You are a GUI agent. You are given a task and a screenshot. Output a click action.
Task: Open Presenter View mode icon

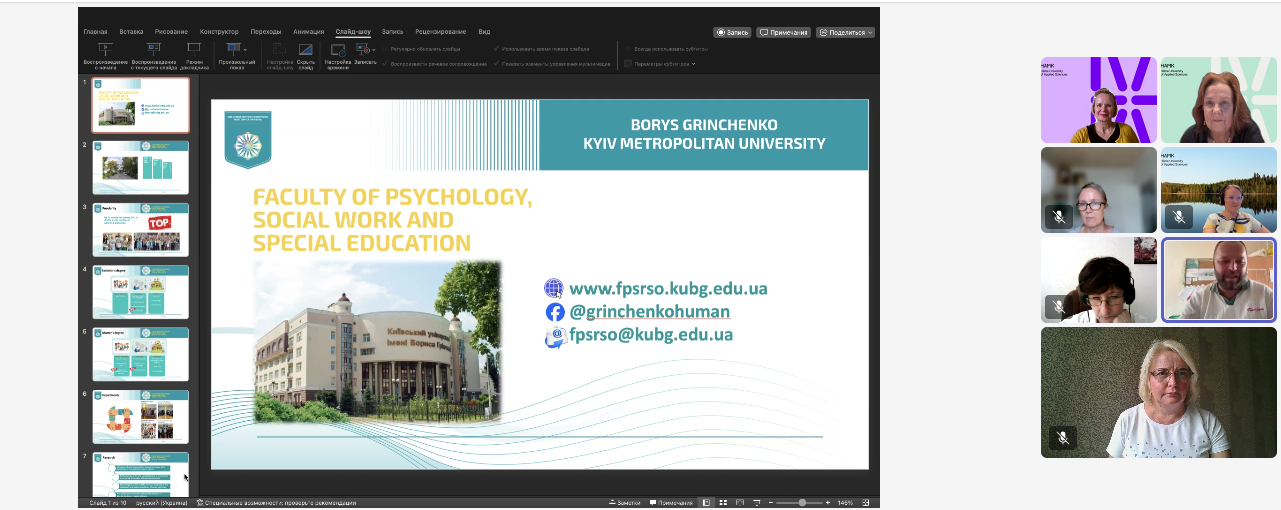click(194, 48)
